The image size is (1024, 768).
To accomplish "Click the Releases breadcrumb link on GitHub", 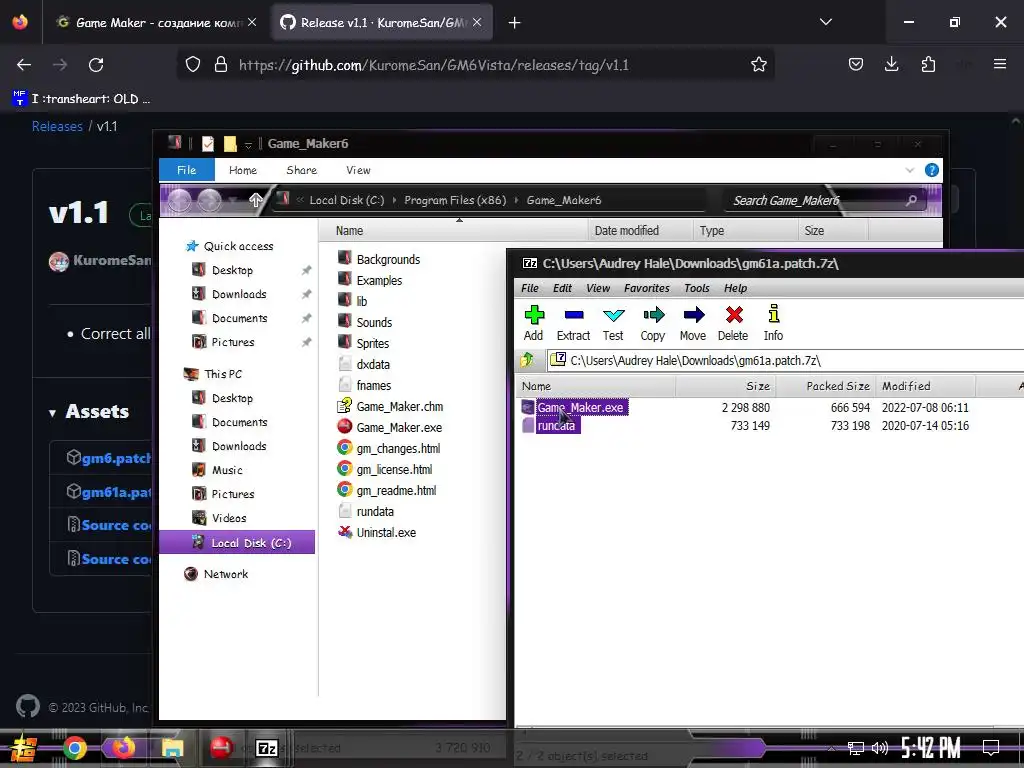I will 57,126.
